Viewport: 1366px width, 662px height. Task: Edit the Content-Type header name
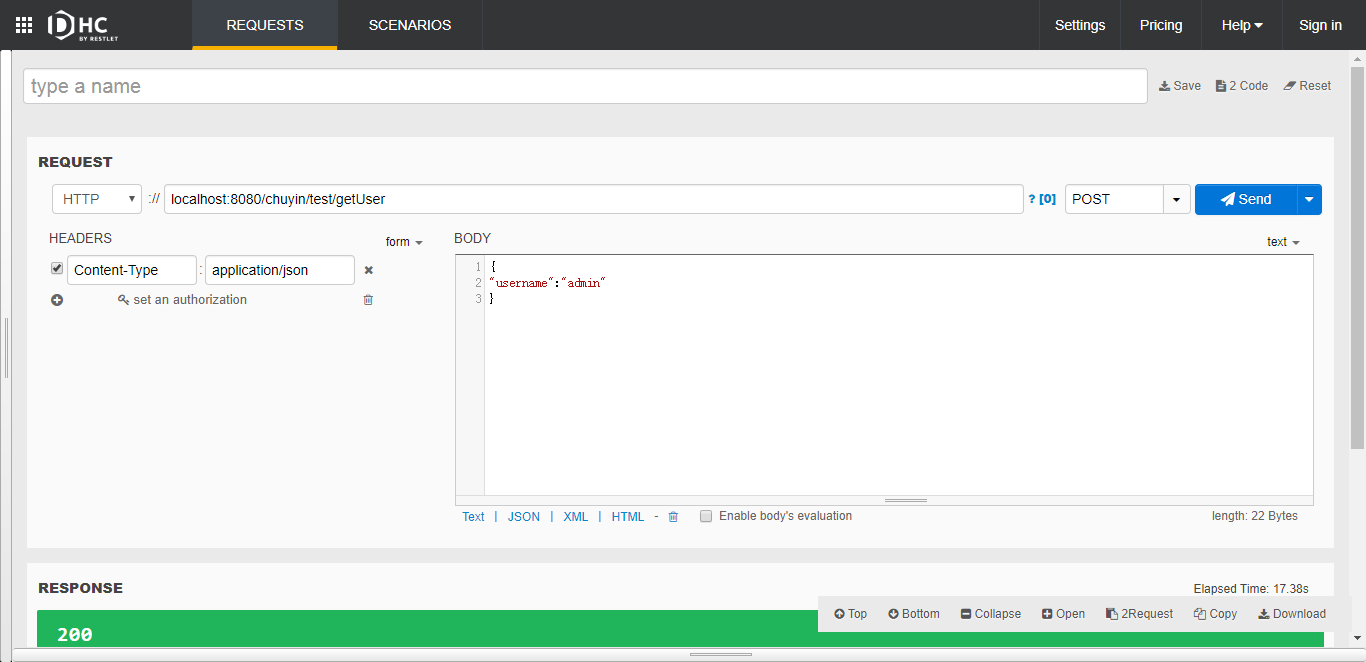click(132, 270)
